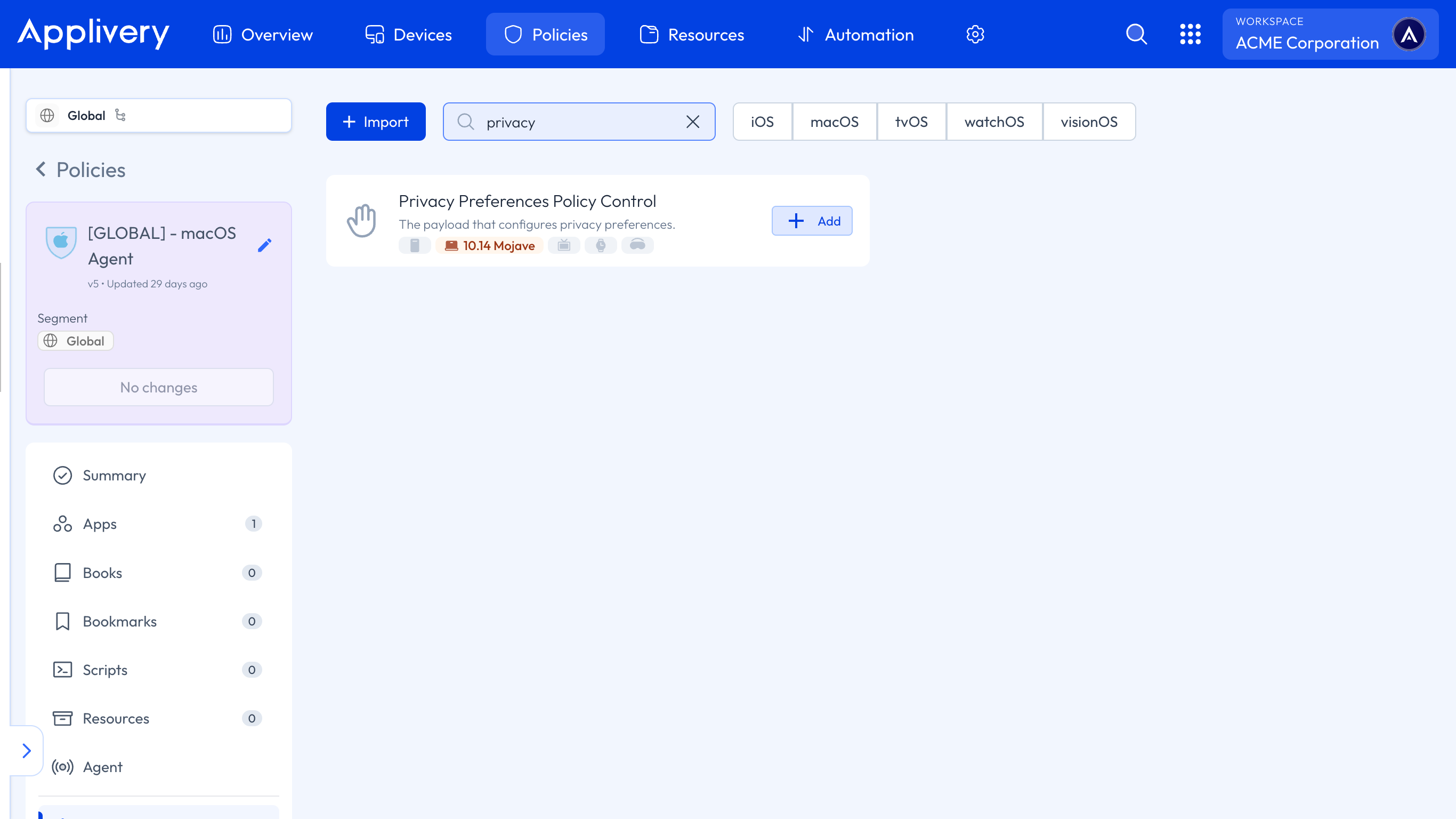Screen dimensions: 1456x819
Task: Go back using the Policies chevron
Action: click(x=41, y=169)
